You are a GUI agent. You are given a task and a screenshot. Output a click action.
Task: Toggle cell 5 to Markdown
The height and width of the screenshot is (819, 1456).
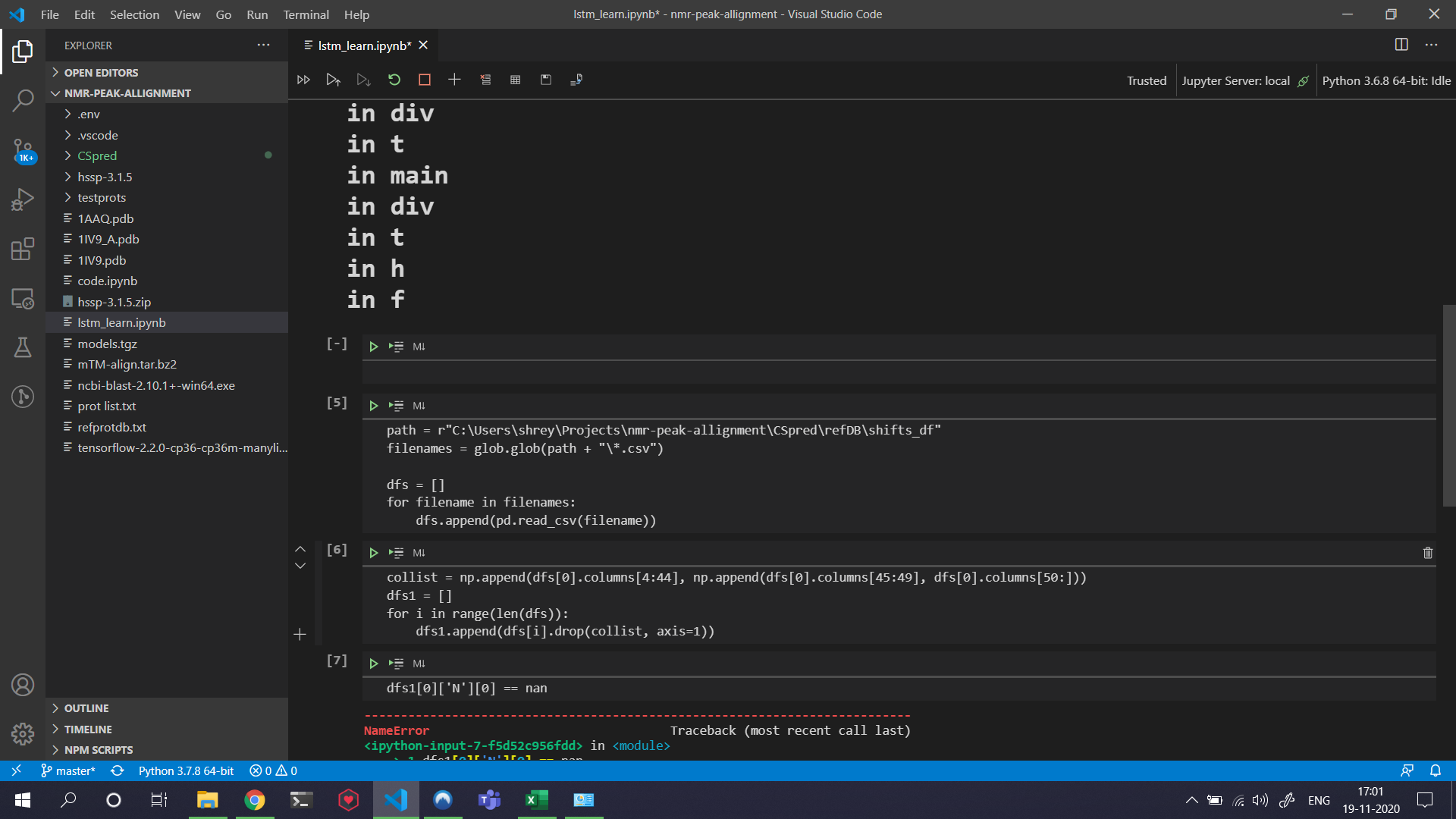(419, 406)
